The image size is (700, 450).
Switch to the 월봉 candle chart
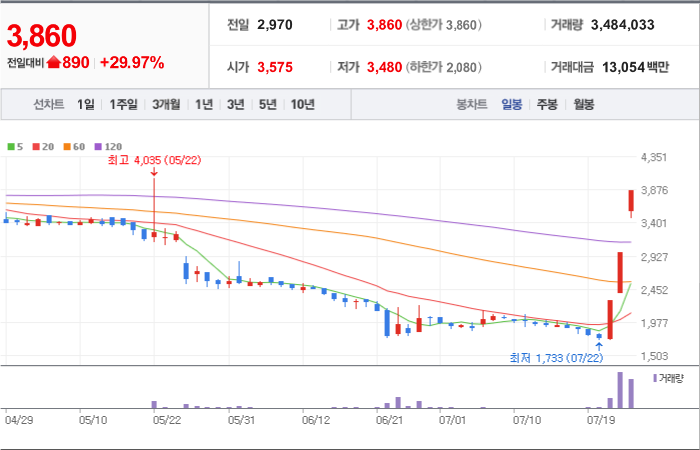click(x=583, y=105)
